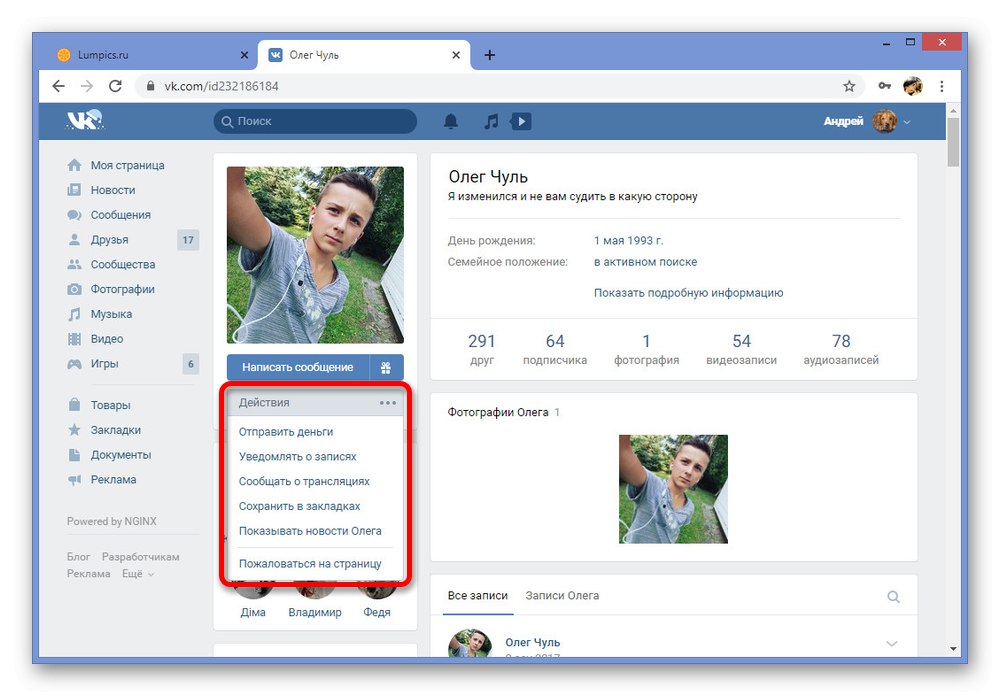
Task: Switch to Все записи tab
Action: (478, 596)
